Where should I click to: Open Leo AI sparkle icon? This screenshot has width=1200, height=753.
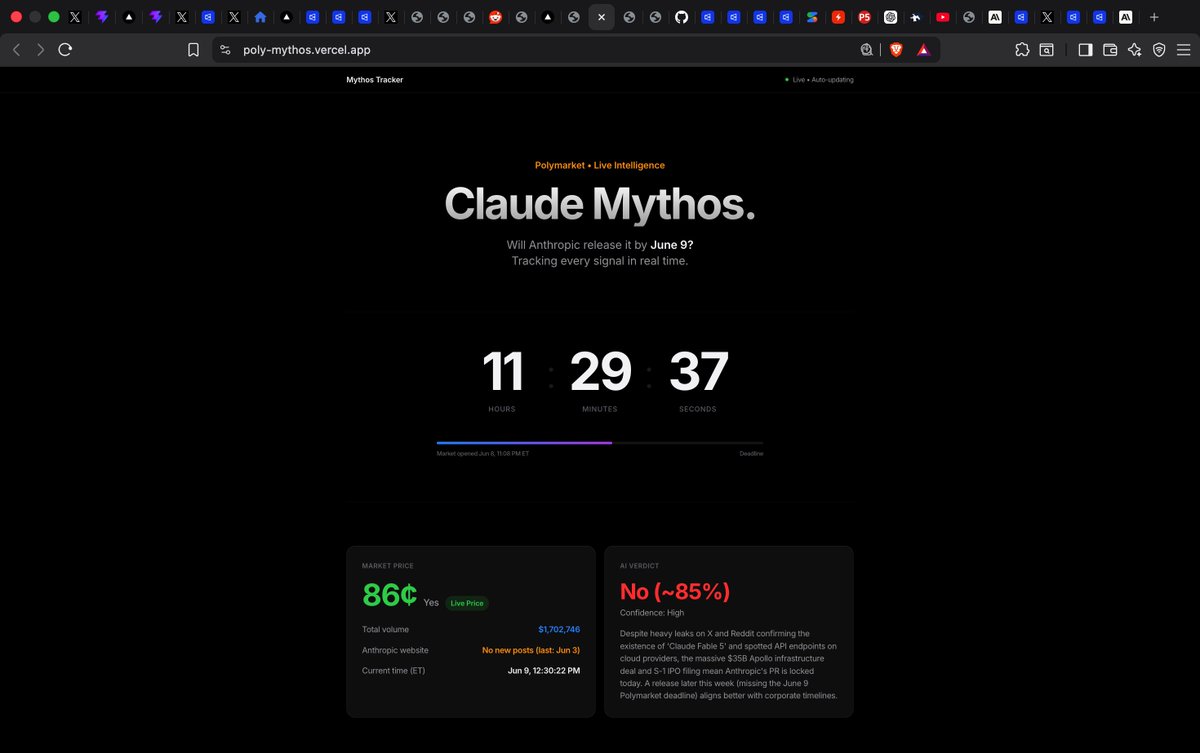pyautogui.click(x=1134, y=50)
